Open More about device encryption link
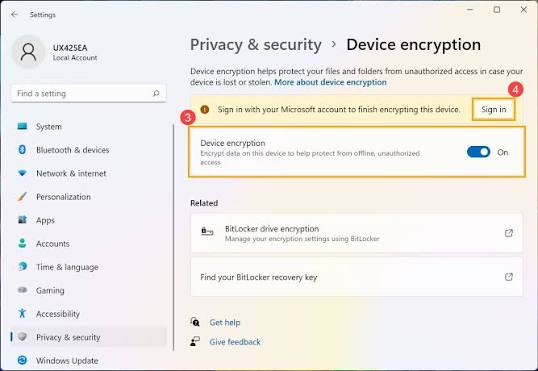Image resolution: width=538 pixels, height=371 pixels. [330, 82]
